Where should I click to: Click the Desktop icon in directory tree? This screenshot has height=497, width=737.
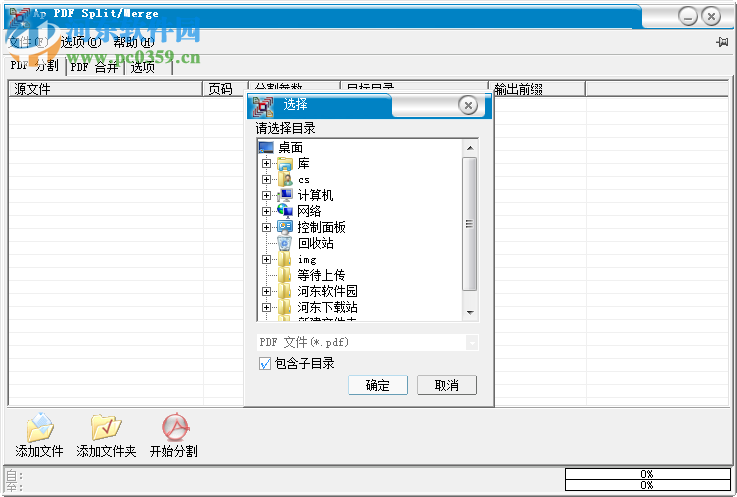tap(266, 148)
